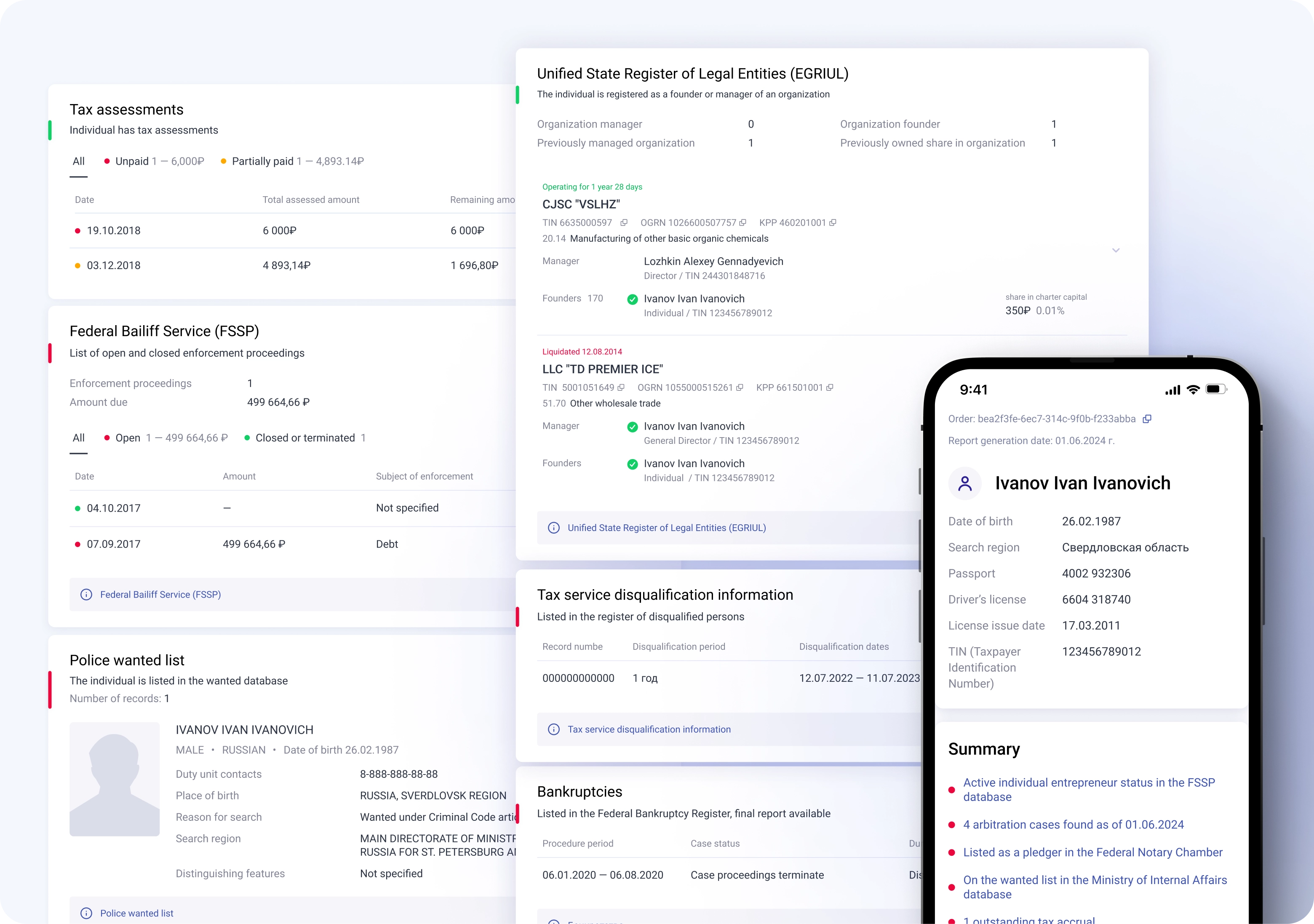Switch to the All tab in Tax assessments
1314x924 pixels.
click(78, 161)
